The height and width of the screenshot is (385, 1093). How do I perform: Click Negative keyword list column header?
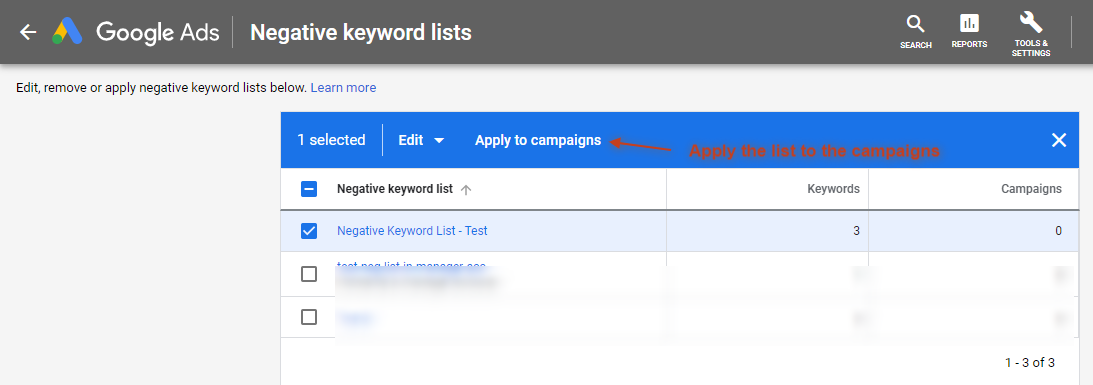coord(395,189)
